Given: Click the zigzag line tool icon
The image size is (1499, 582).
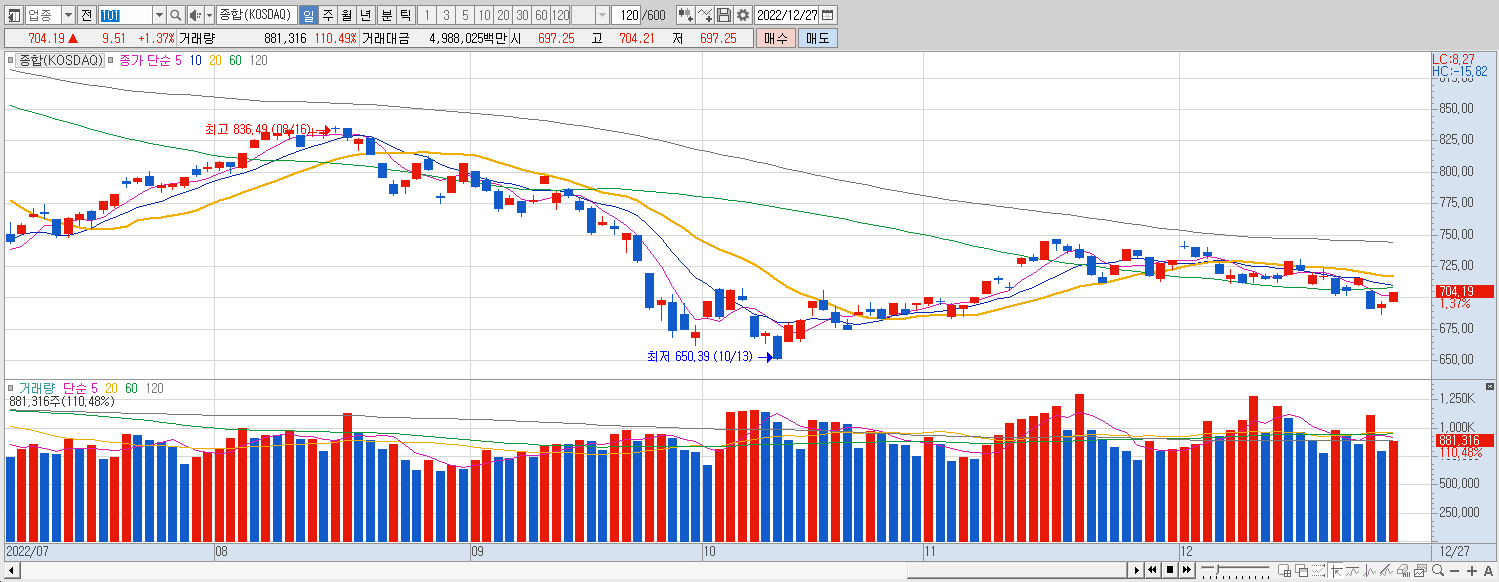Looking at the screenshot, I should [x=1369, y=571].
